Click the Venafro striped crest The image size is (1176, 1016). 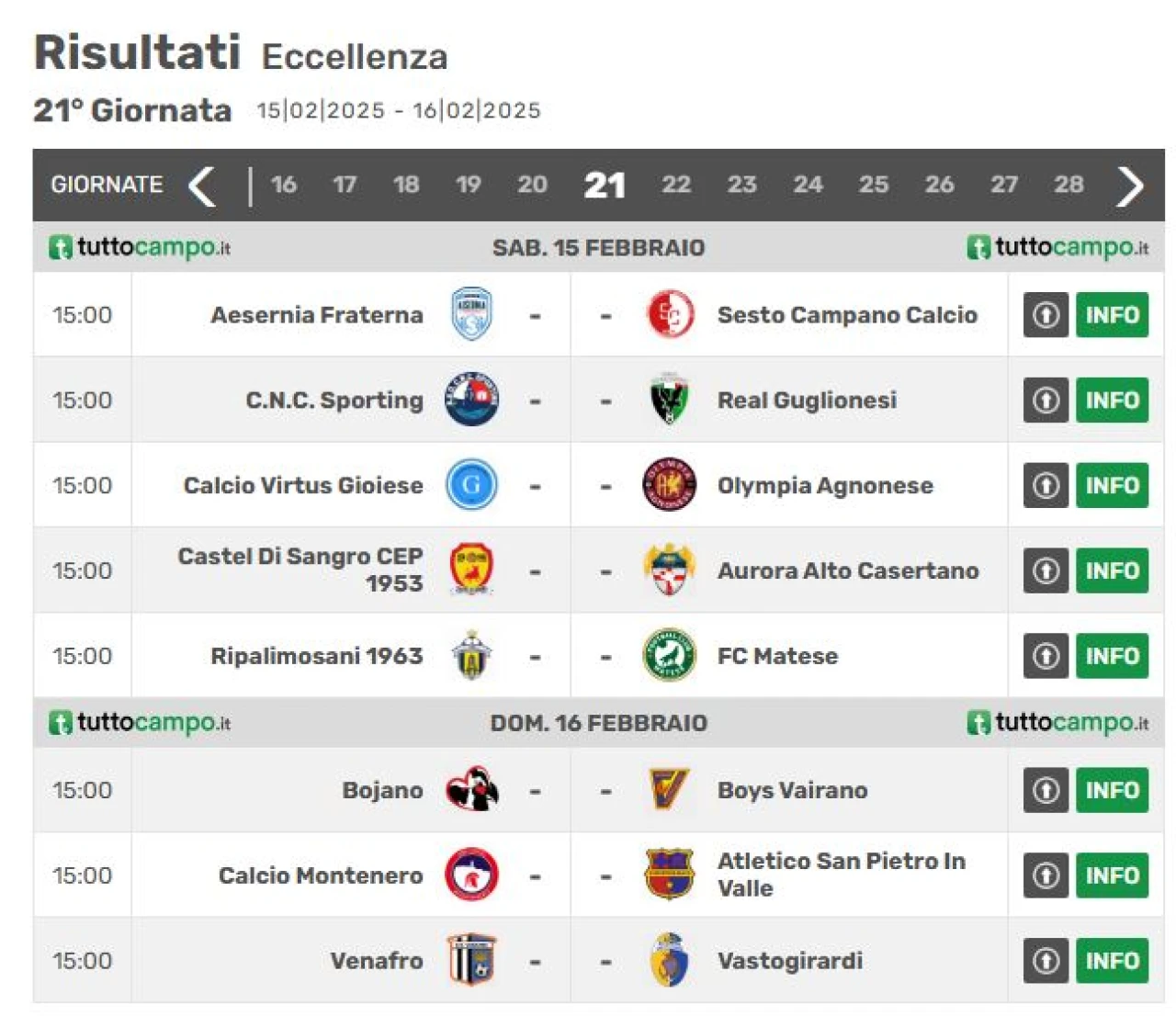(x=471, y=960)
